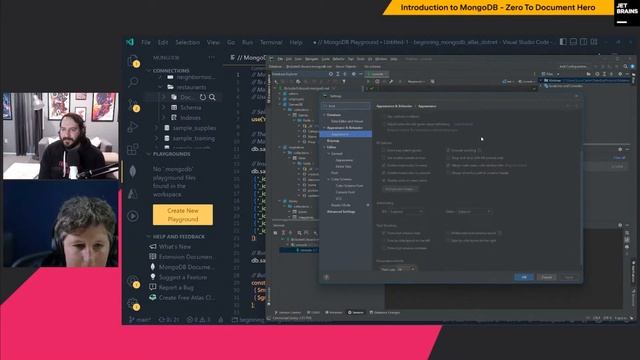This screenshot has width=640, height=360.
Task: Click the help question mark in Settings dialog
Action: [x=326, y=277]
